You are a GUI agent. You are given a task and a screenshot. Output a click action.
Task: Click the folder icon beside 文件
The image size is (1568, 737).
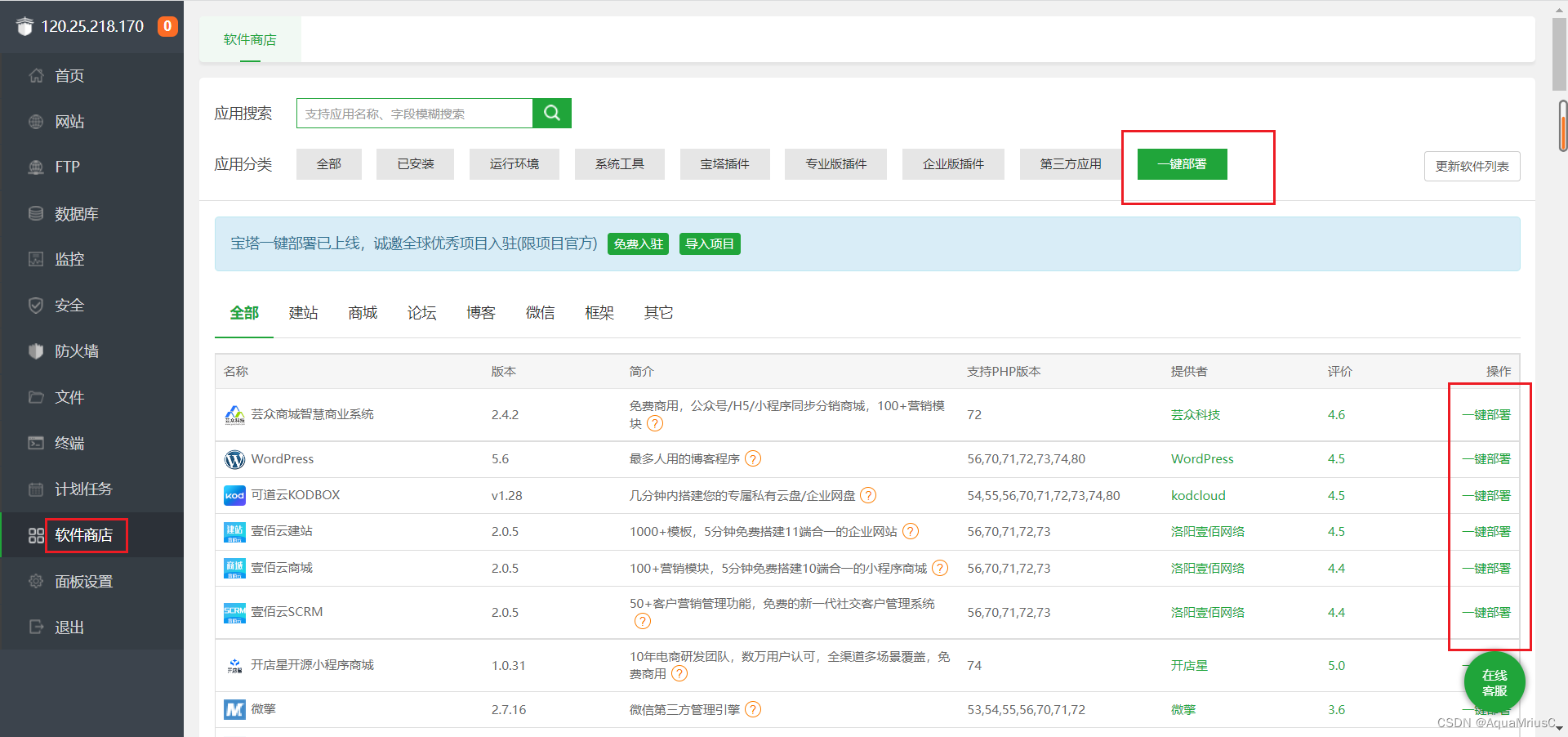(x=36, y=397)
